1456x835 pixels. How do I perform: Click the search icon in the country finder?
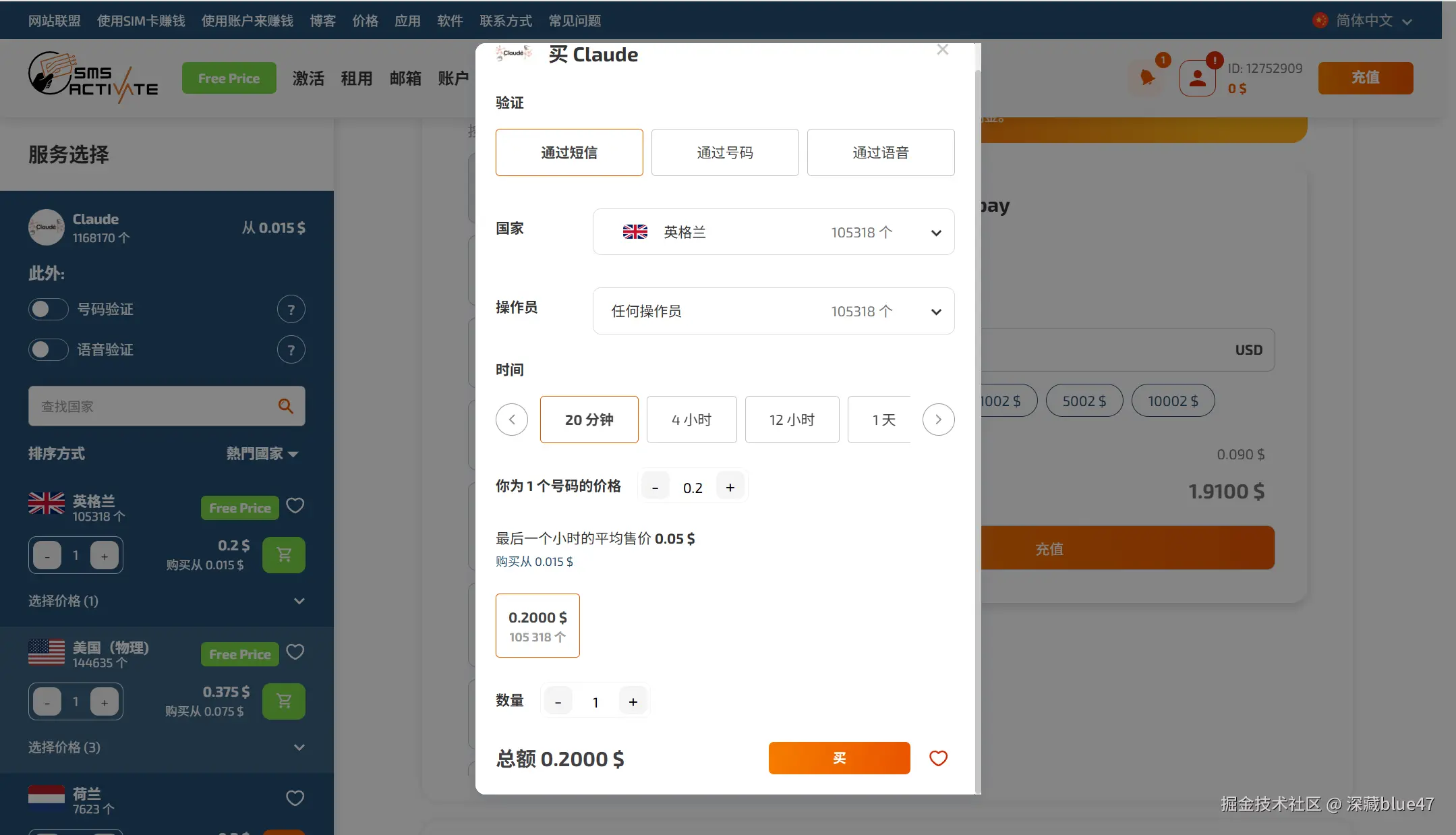coord(285,406)
